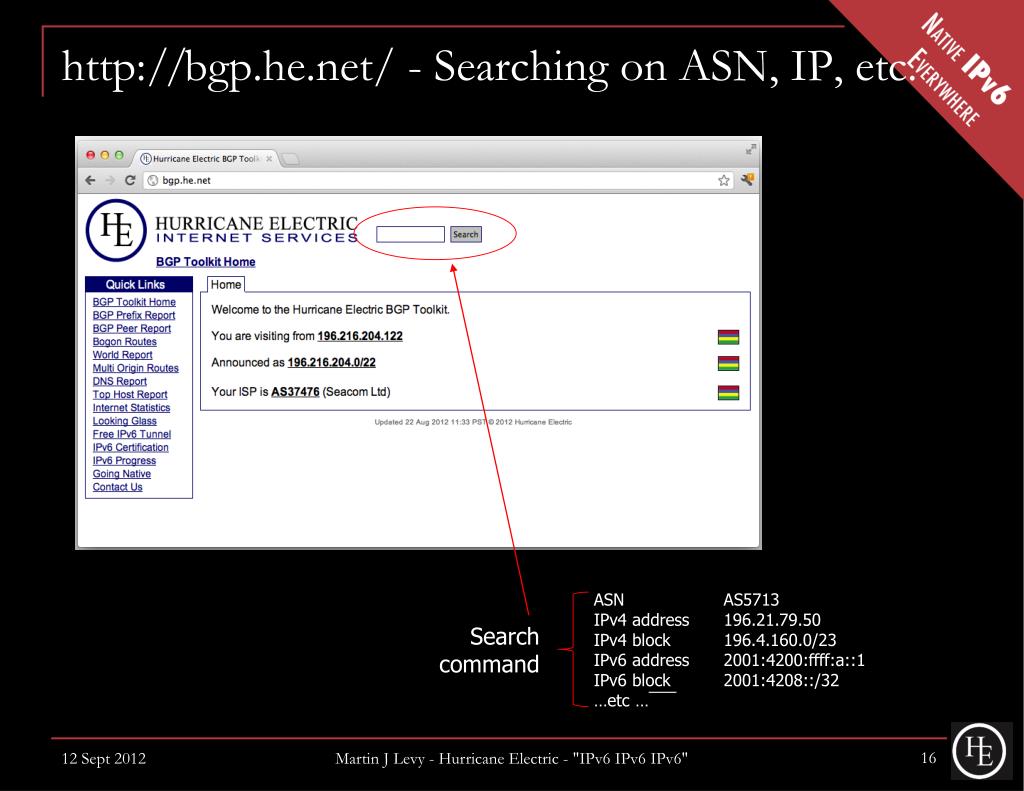
Task: Open the Internet Statistics link
Action: (x=131, y=408)
